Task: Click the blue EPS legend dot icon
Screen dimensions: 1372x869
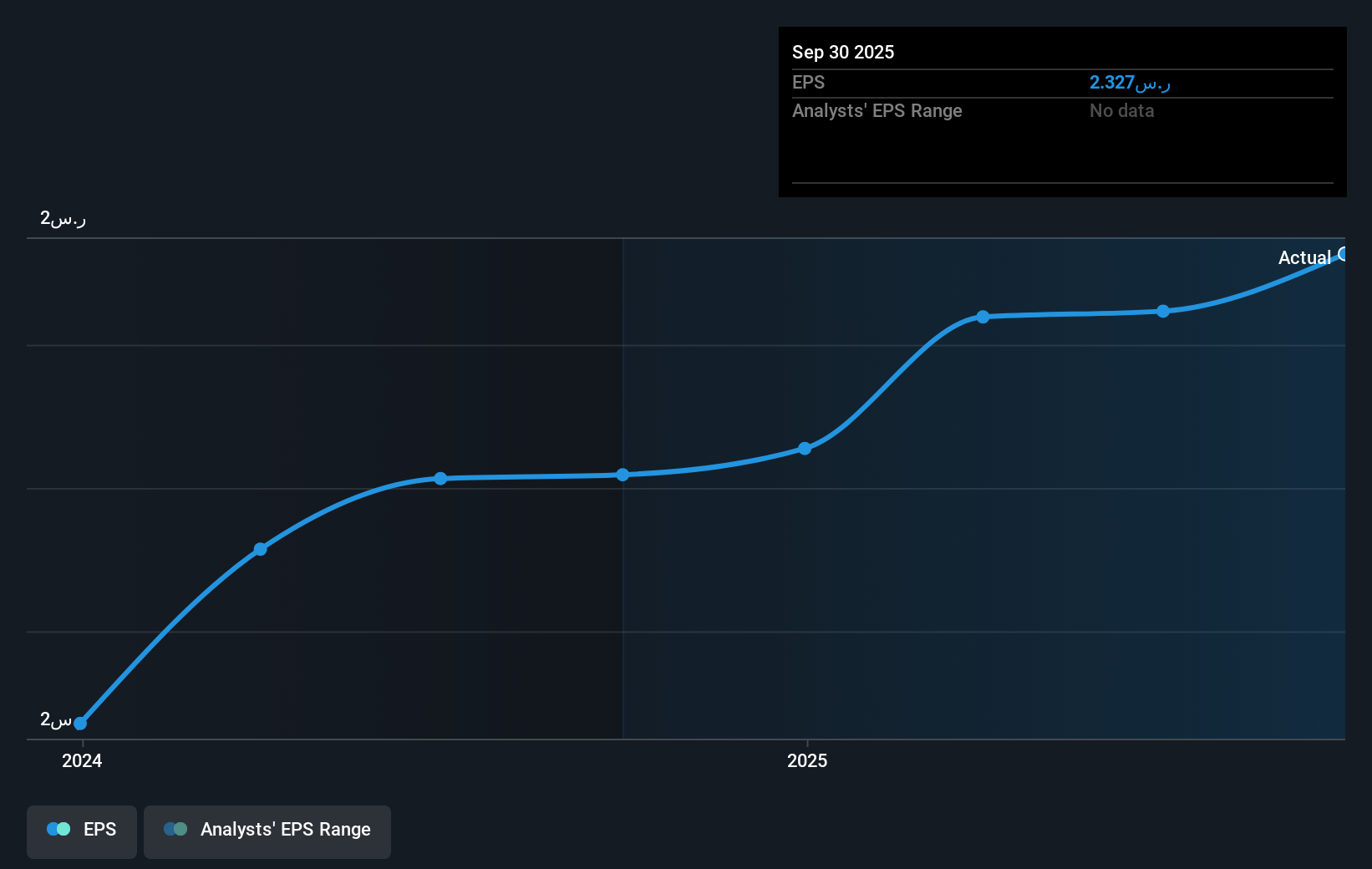Action: (x=57, y=829)
